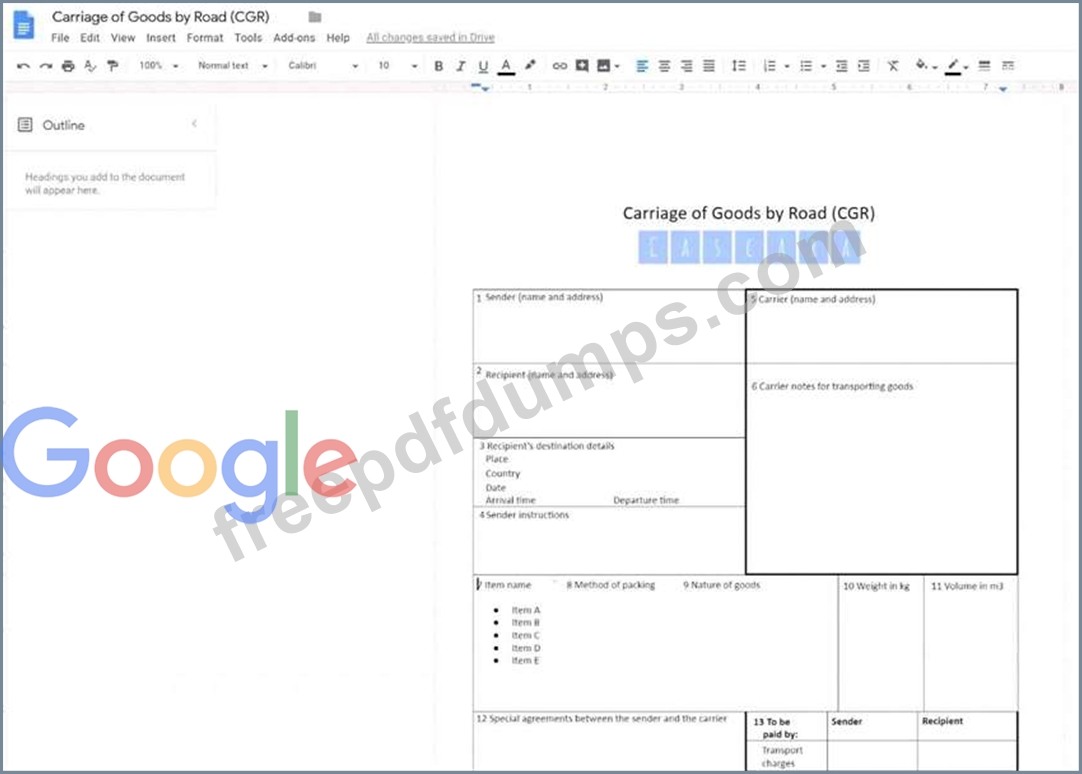Open border dash style icon
1082x774 pixels.
point(1007,66)
